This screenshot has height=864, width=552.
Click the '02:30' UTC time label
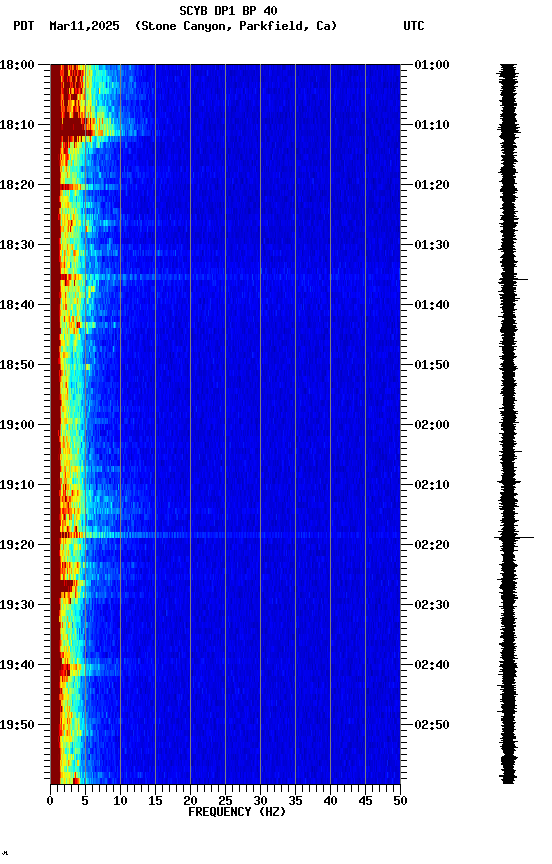point(432,605)
